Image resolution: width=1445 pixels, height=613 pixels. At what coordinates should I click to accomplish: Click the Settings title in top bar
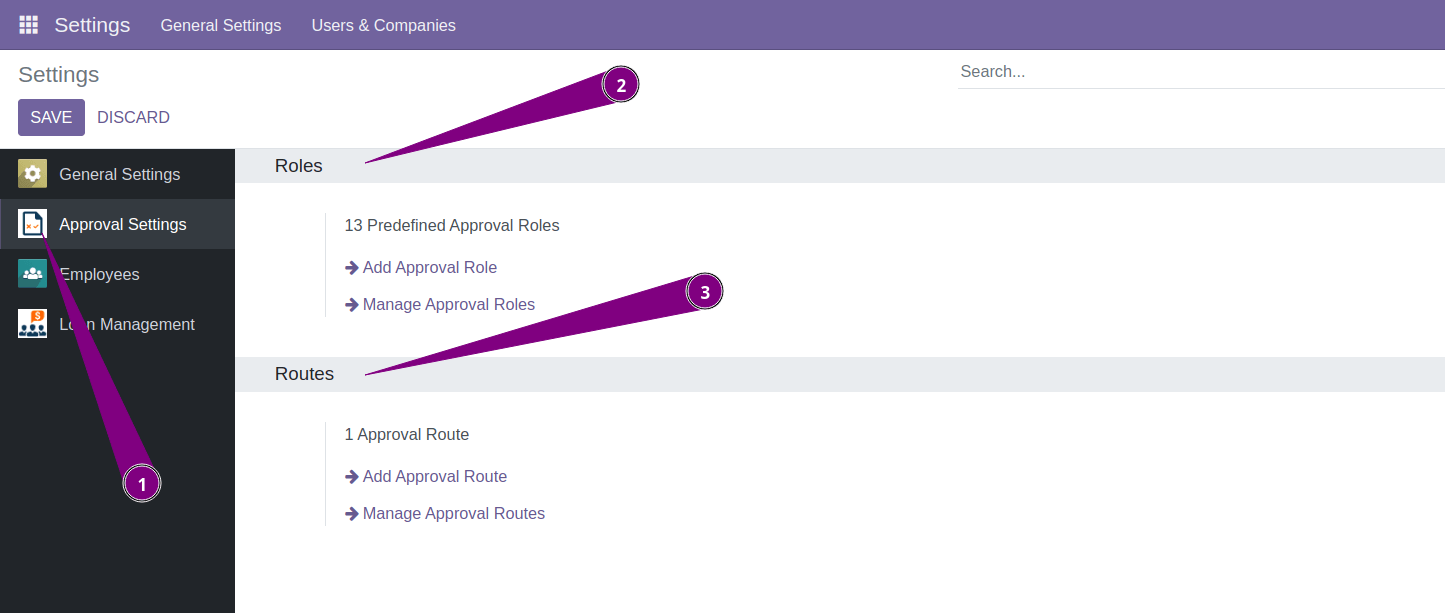(91, 24)
